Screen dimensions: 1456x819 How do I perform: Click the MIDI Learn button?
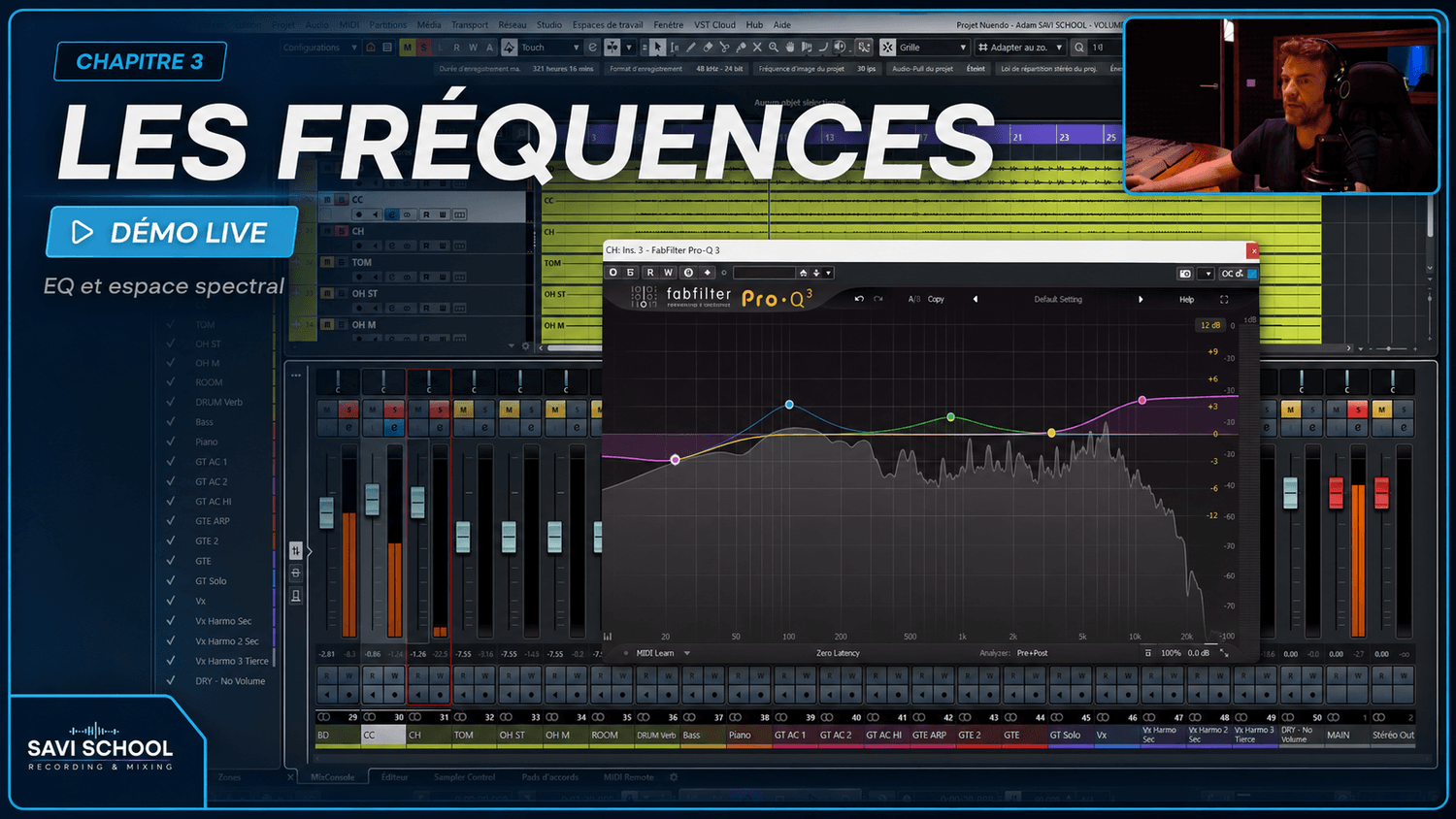(x=655, y=653)
